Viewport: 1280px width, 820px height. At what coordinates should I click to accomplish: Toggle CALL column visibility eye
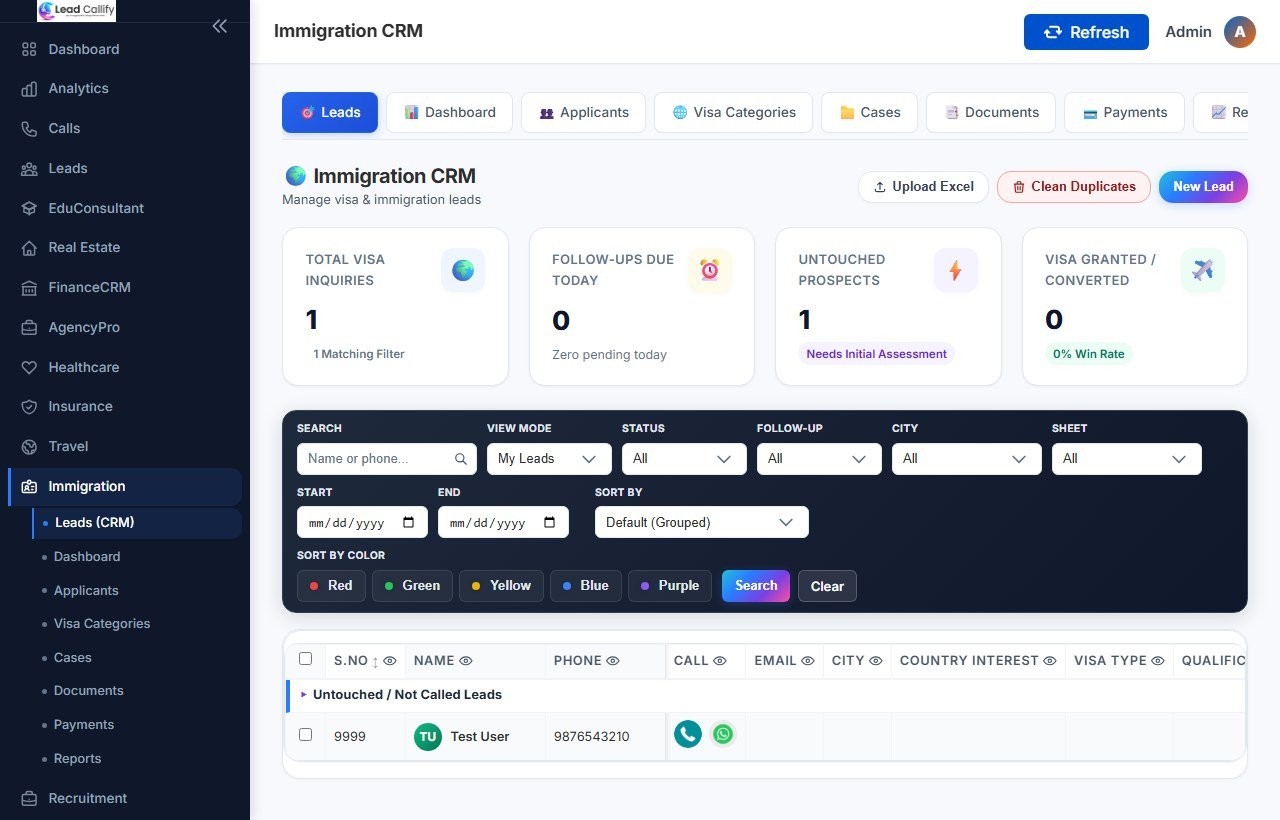point(720,661)
